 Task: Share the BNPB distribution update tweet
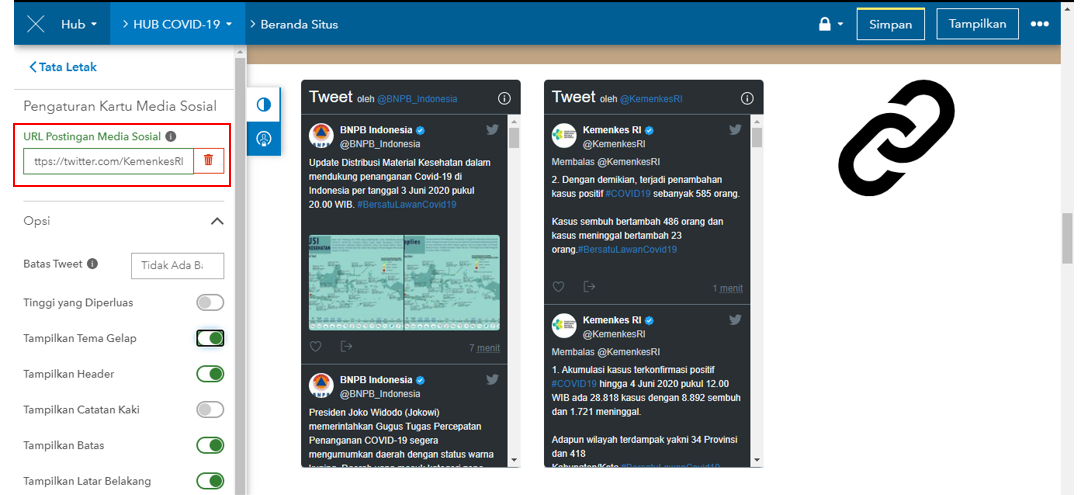(x=346, y=347)
